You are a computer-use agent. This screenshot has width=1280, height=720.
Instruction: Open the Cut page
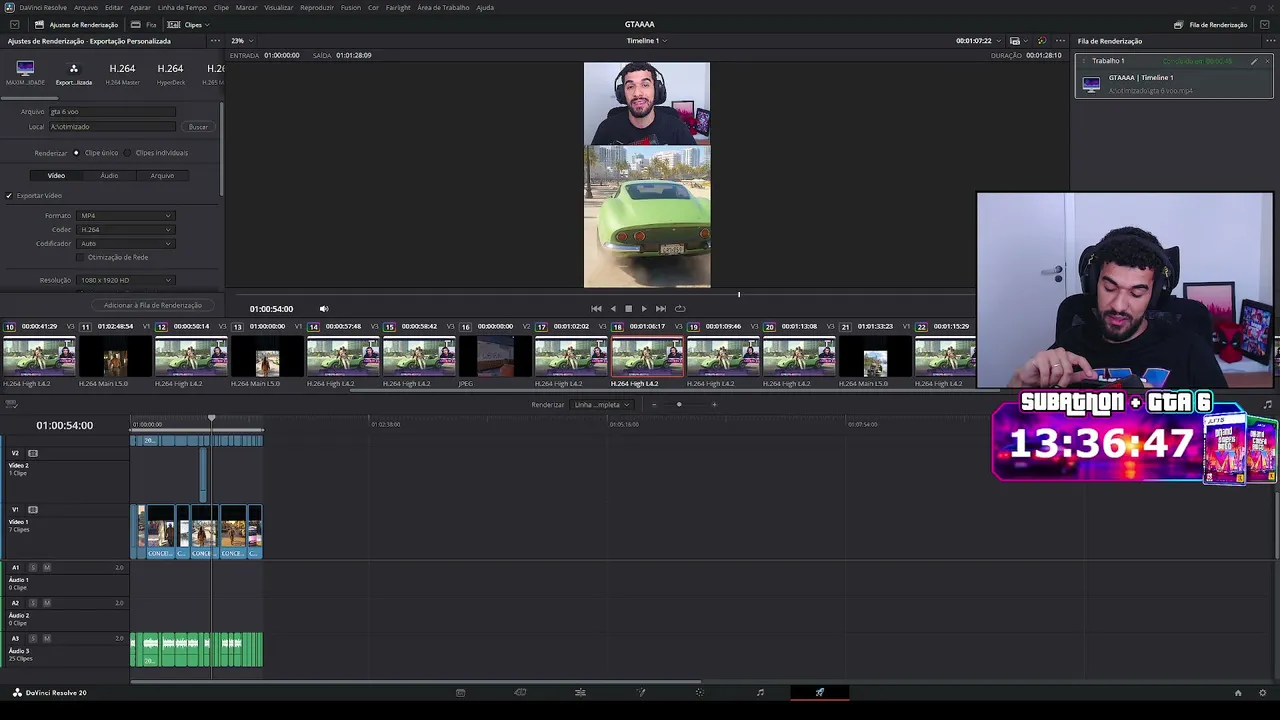pos(520,692)
